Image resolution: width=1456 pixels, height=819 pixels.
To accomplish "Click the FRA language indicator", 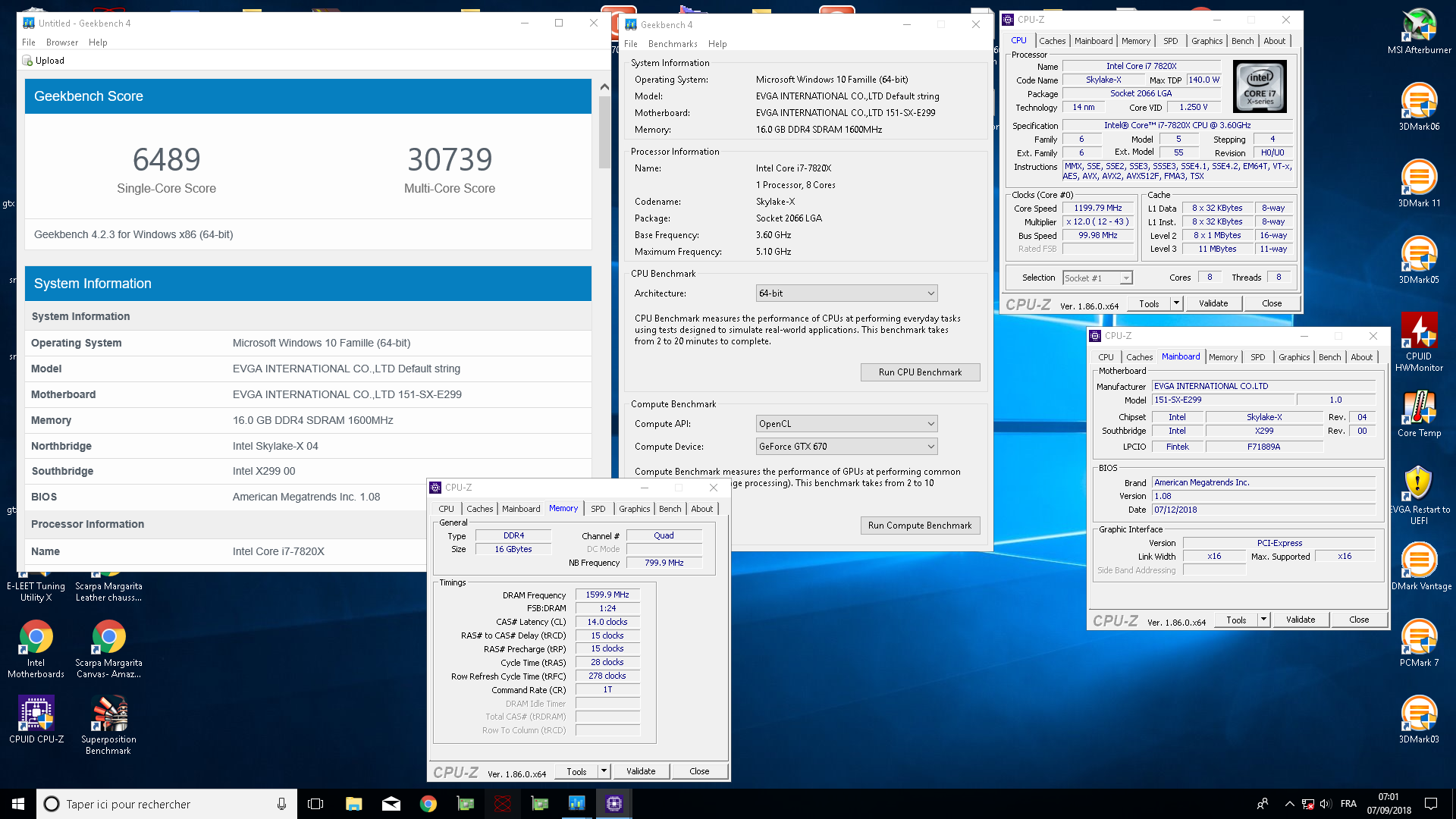I will click(x=1348, y=804).
